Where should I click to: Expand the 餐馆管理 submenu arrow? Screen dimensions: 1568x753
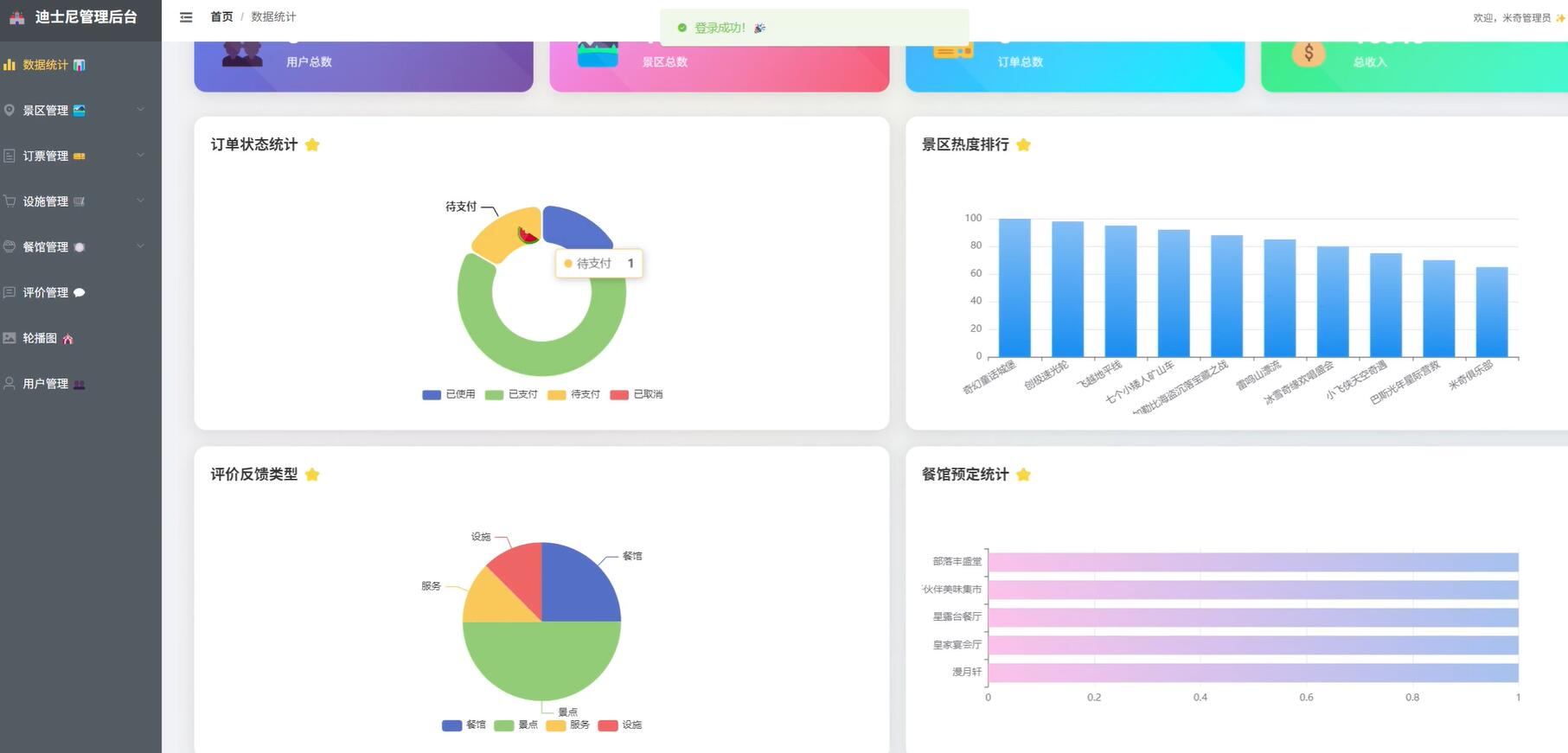(x=140, y=246)
